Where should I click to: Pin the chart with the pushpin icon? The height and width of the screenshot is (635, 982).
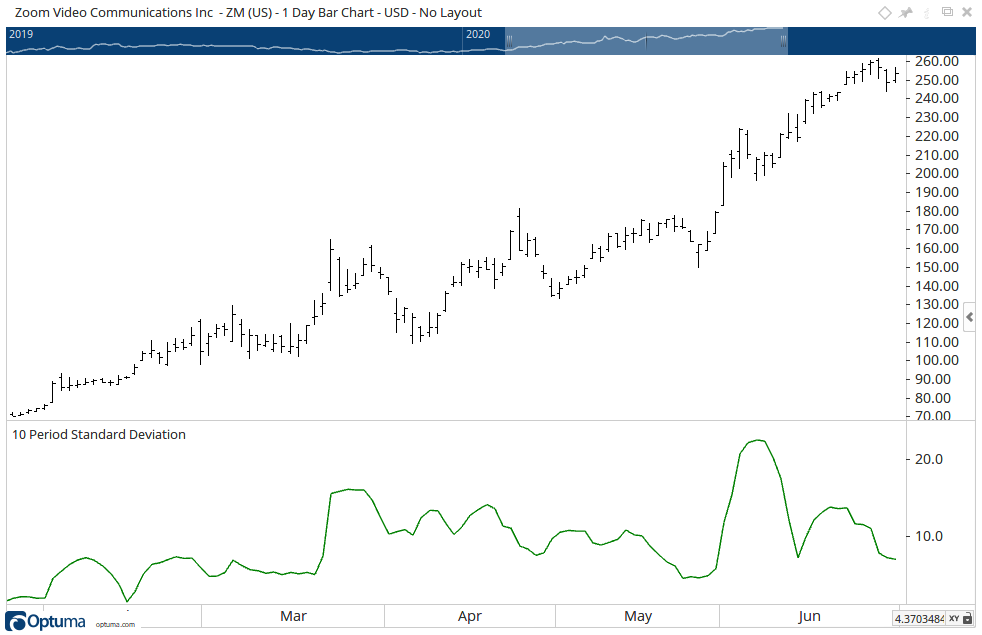(906, 13)
